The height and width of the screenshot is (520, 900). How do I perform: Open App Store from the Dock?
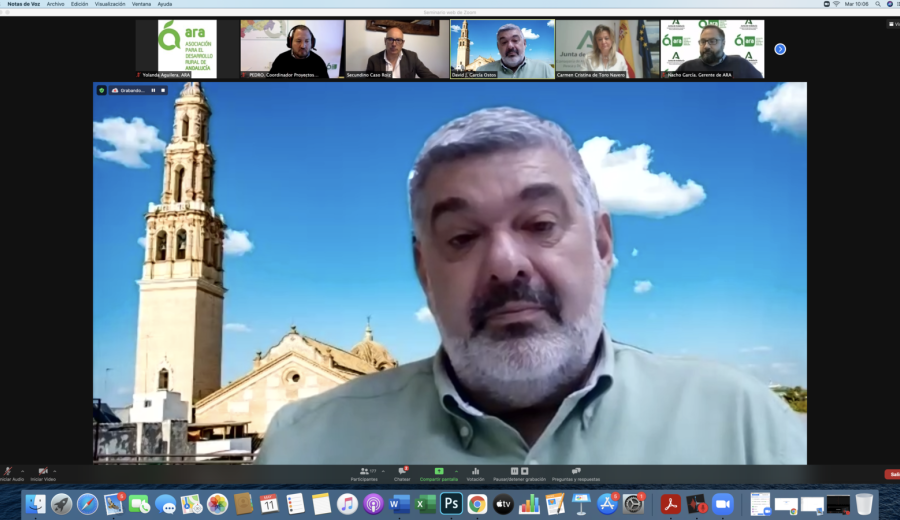[x=607, y=505]
